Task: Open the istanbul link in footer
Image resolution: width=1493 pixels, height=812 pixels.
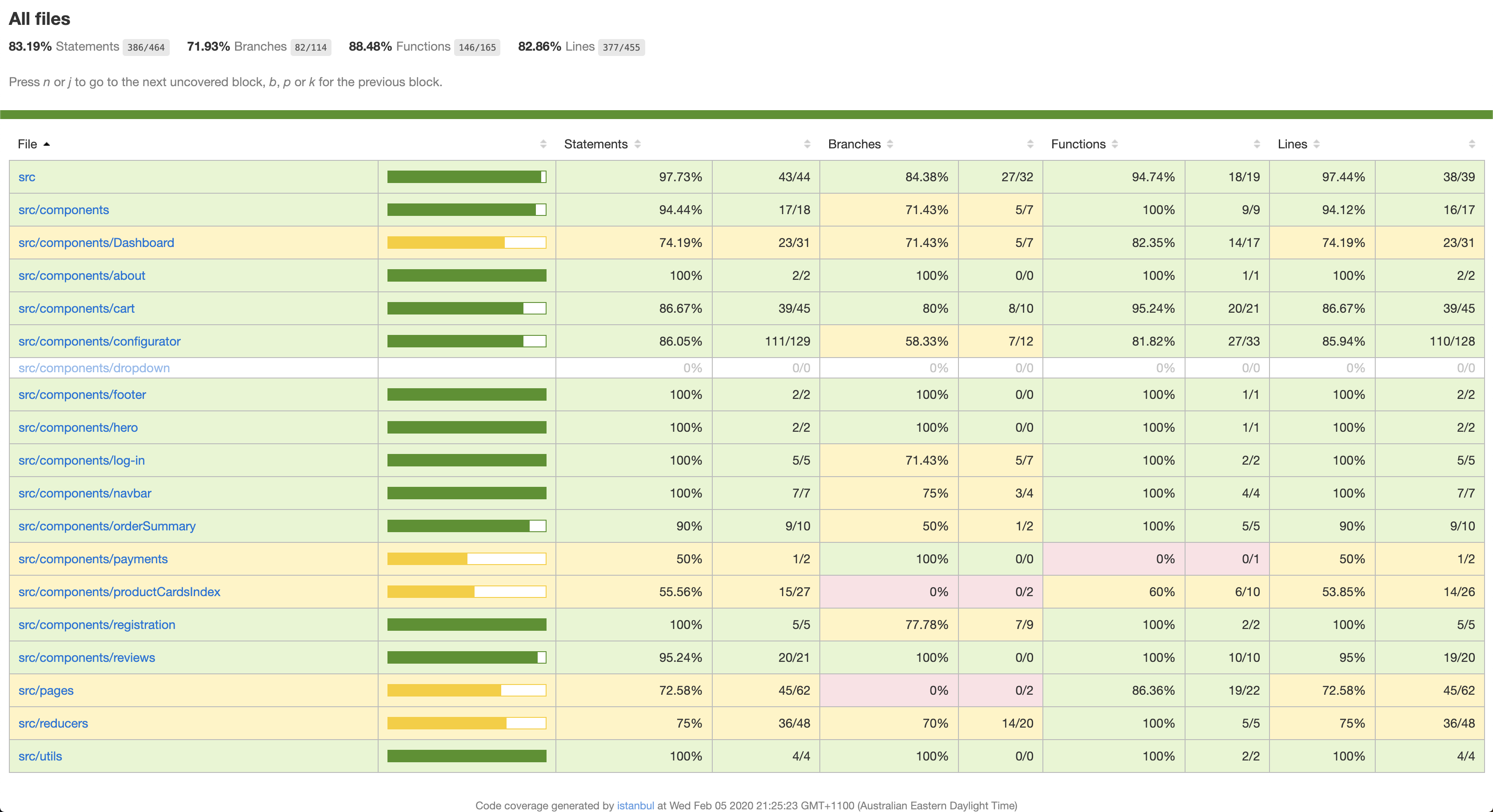Action: click(x=635, y=806)
